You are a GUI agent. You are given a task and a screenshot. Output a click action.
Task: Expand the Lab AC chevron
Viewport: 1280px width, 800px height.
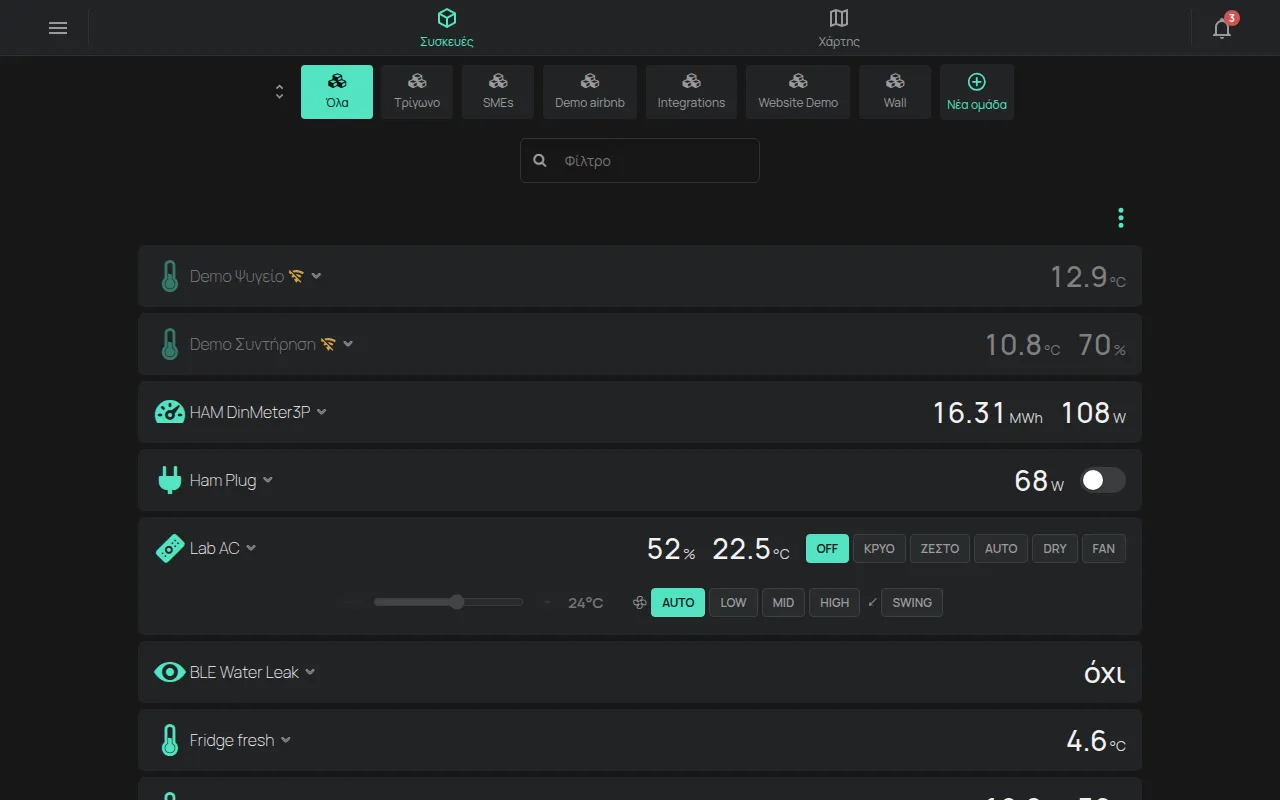click(x=251, y=548)
